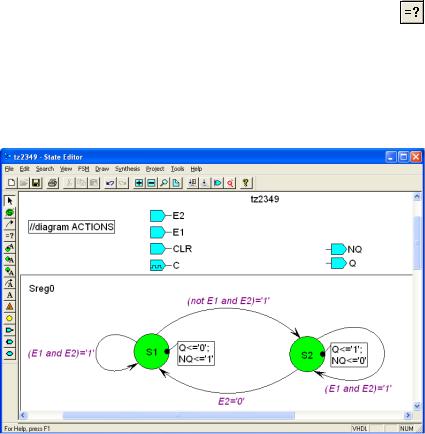Select the Condition (=?) tool in sidebar
This screenshot has height=434, width=425.
pyautogui.click(x=10, y=236)
